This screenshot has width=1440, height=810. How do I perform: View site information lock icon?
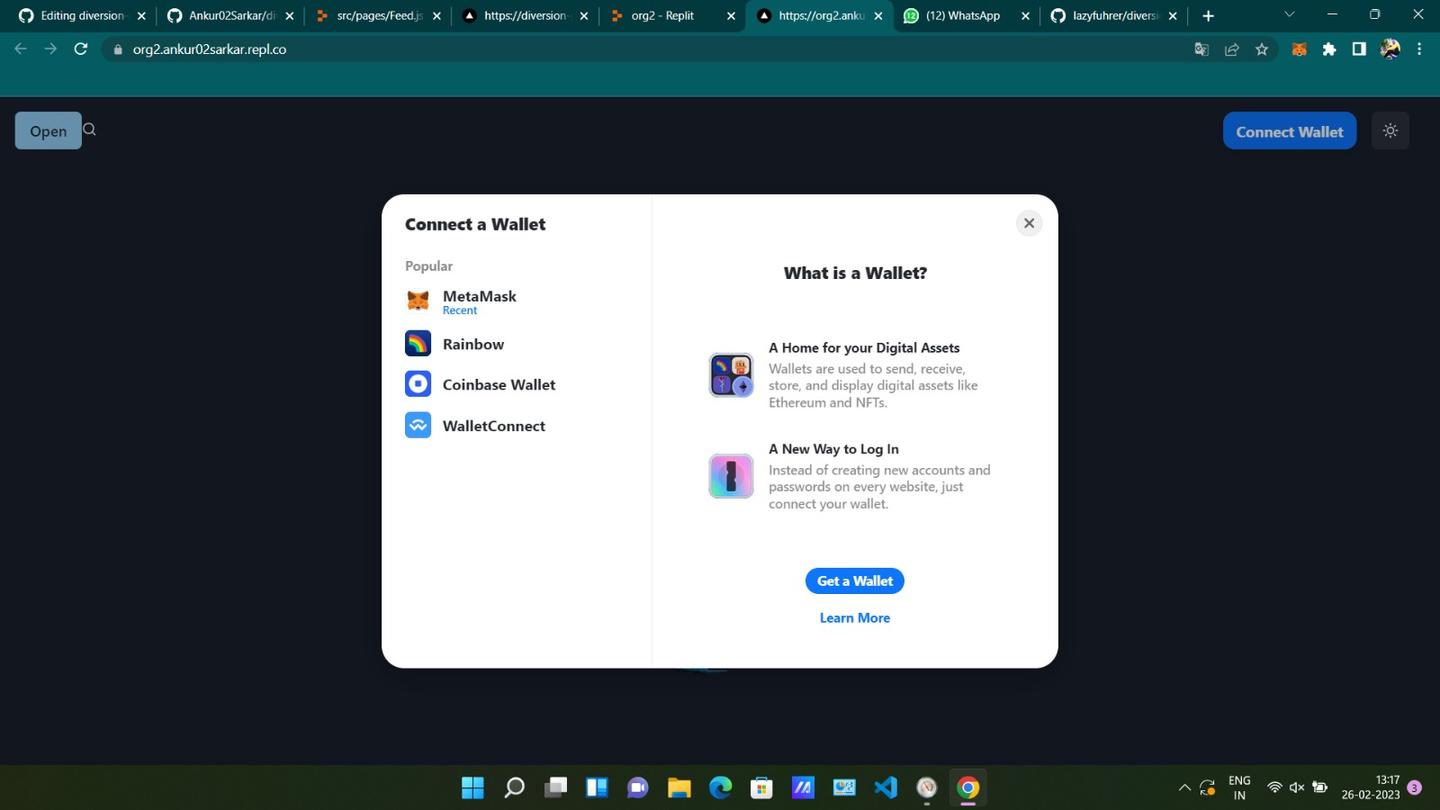pyautogui.click(x=118, y=49)
